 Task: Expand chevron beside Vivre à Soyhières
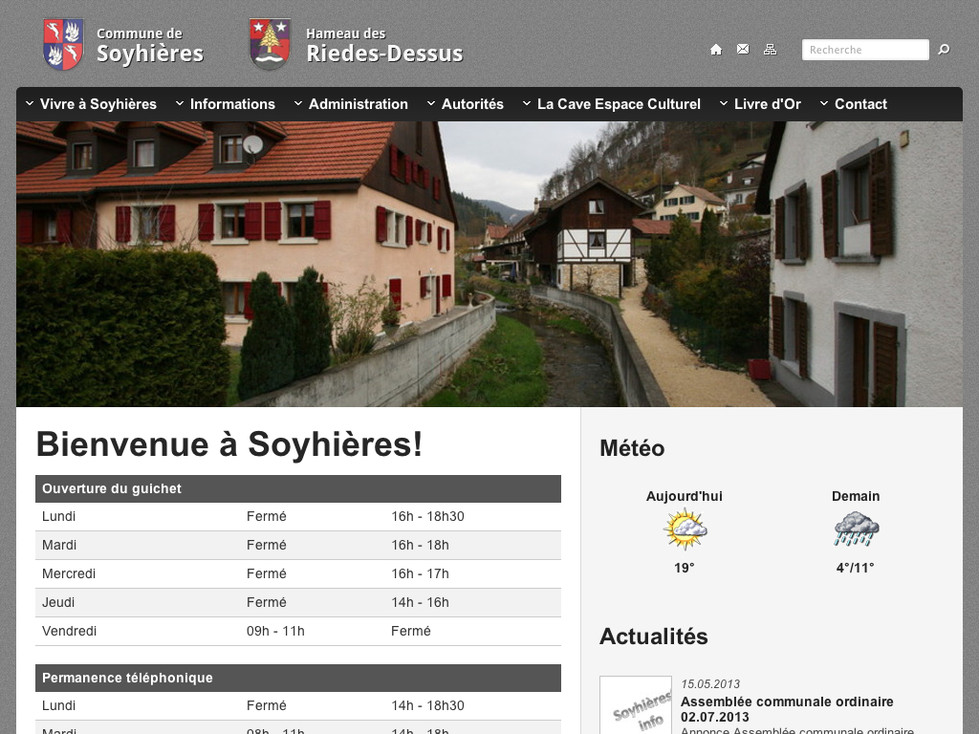coord(29,103)
